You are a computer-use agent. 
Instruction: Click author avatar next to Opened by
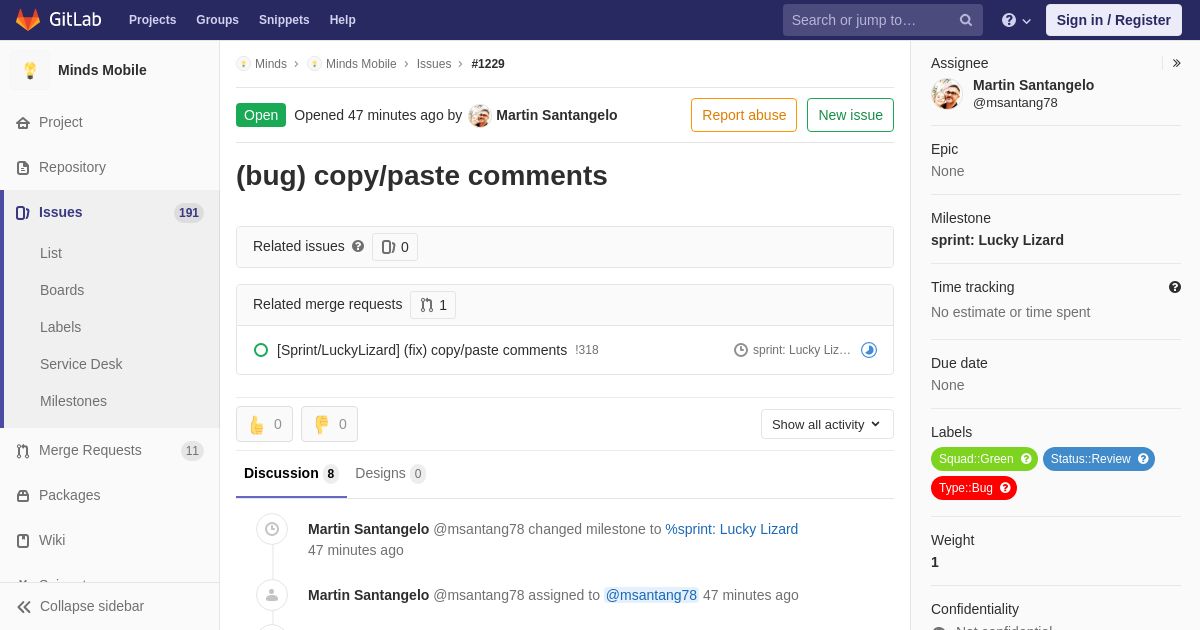click(480, 115)
